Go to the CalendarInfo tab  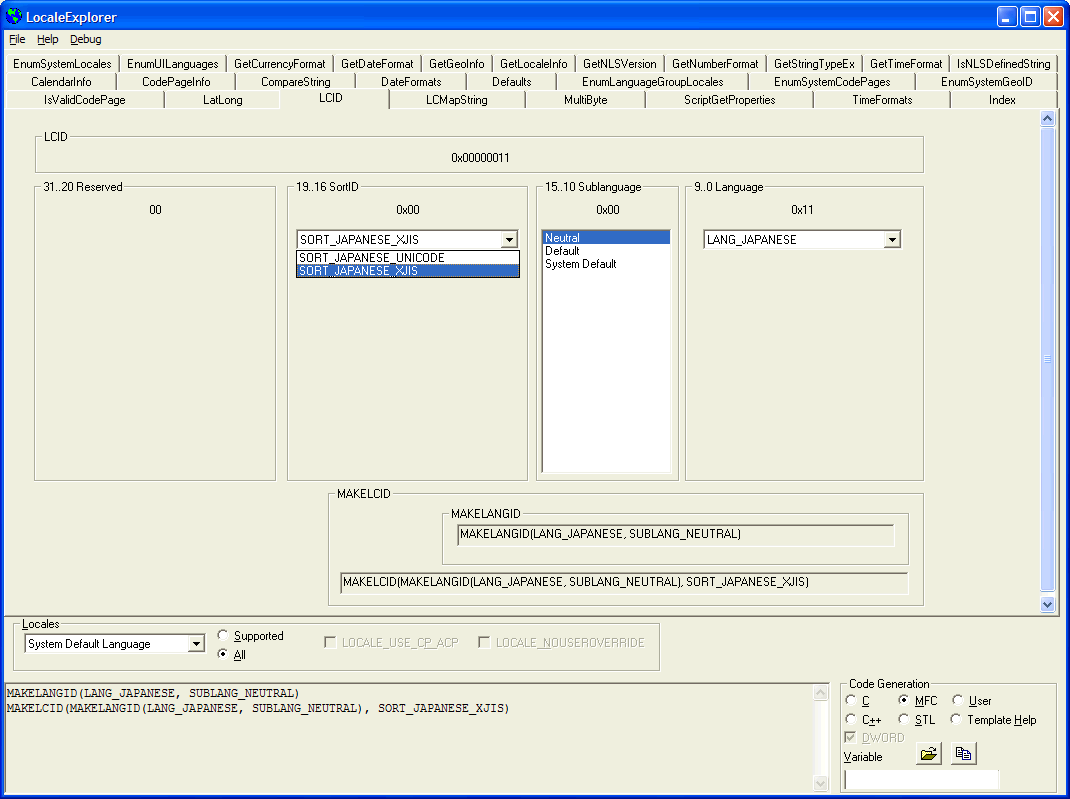pos(61,82)
